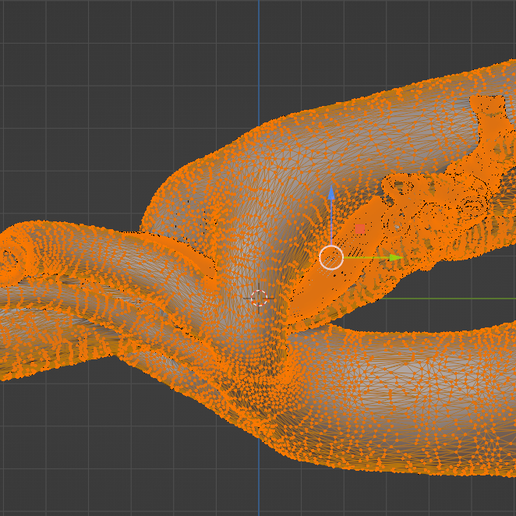Click the red square plane-move gizmo handle
Screen dimensions: 516x516
tap(360, 229)
